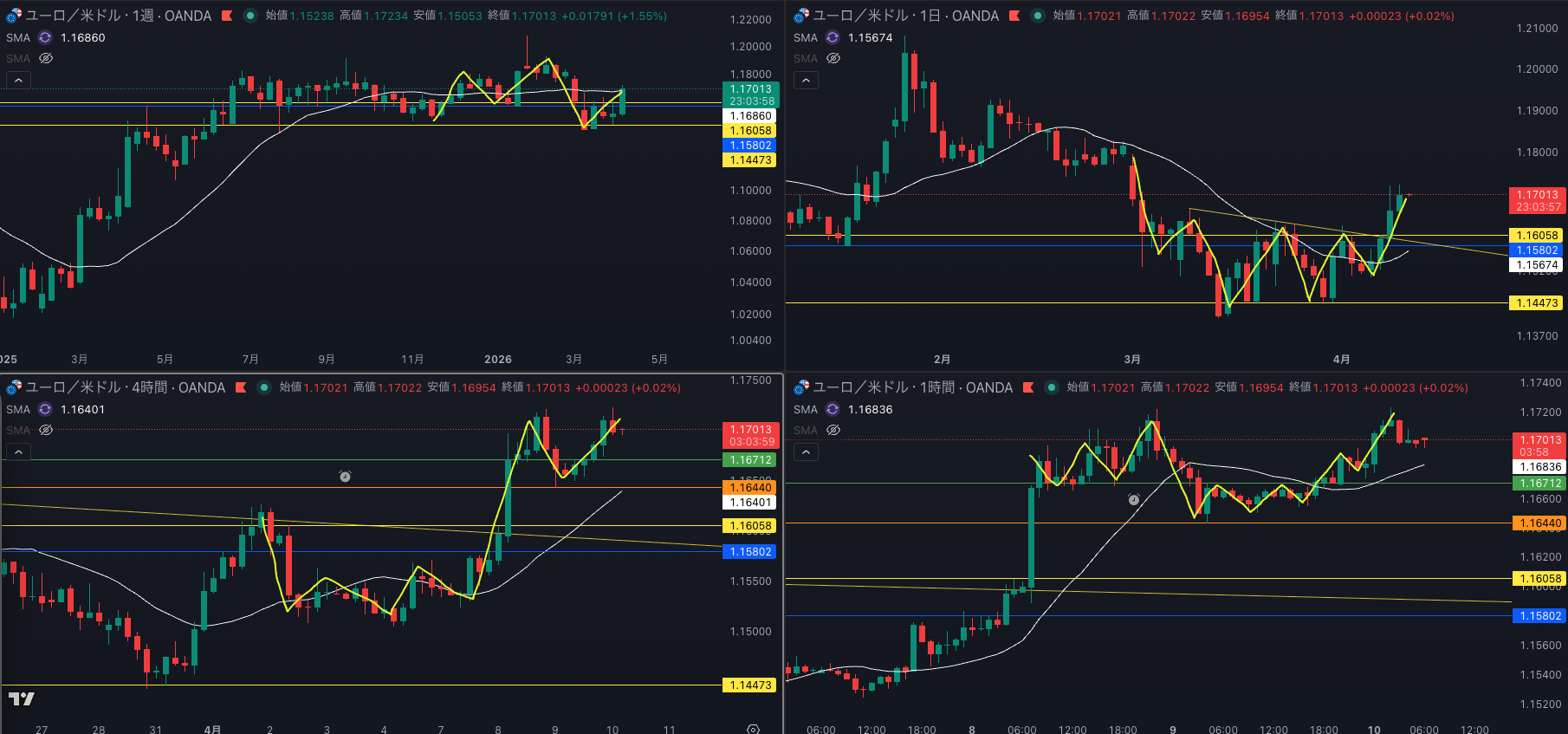1568x734 pixels.
Task: Click SMA refresh icon in 1-hour chart
Action: [x=833, y=409]
